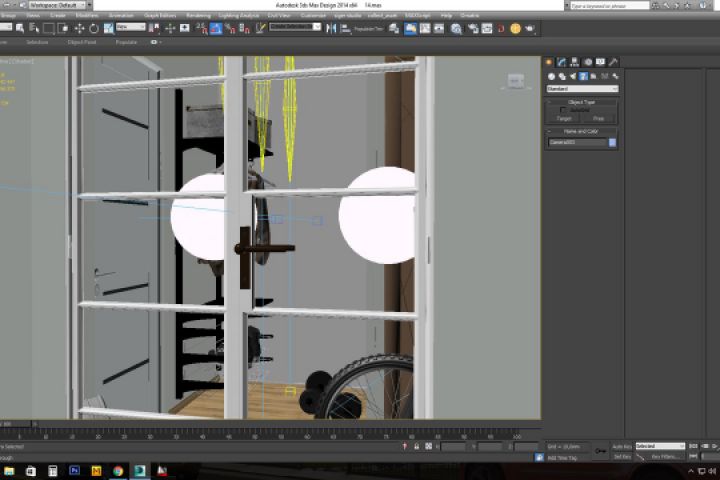
Task: Open the blue object color swatch
Action: 613,142
